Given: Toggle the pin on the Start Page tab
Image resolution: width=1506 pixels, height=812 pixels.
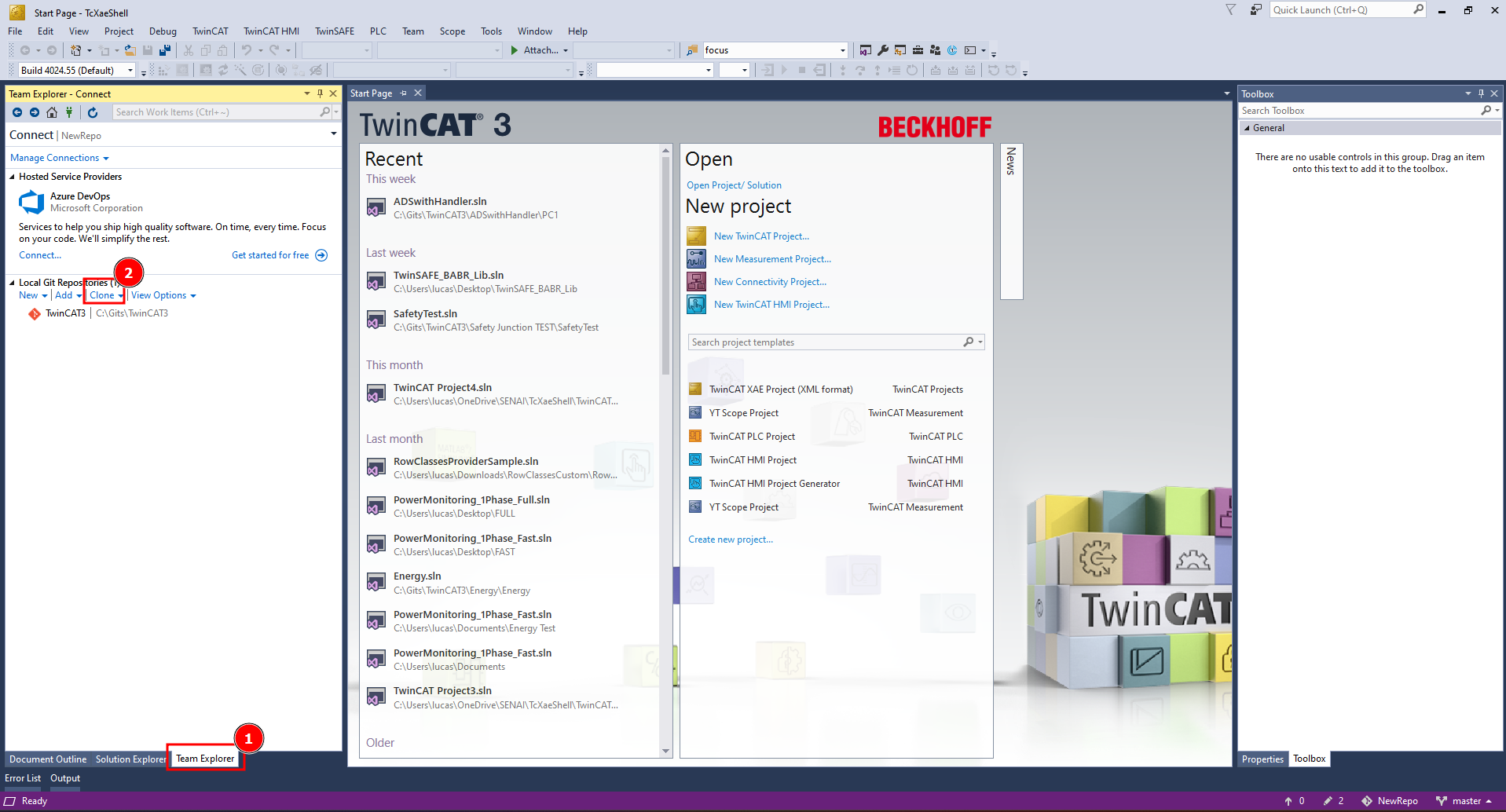Looking at the screenshot, I should click(x=404, y=93).
